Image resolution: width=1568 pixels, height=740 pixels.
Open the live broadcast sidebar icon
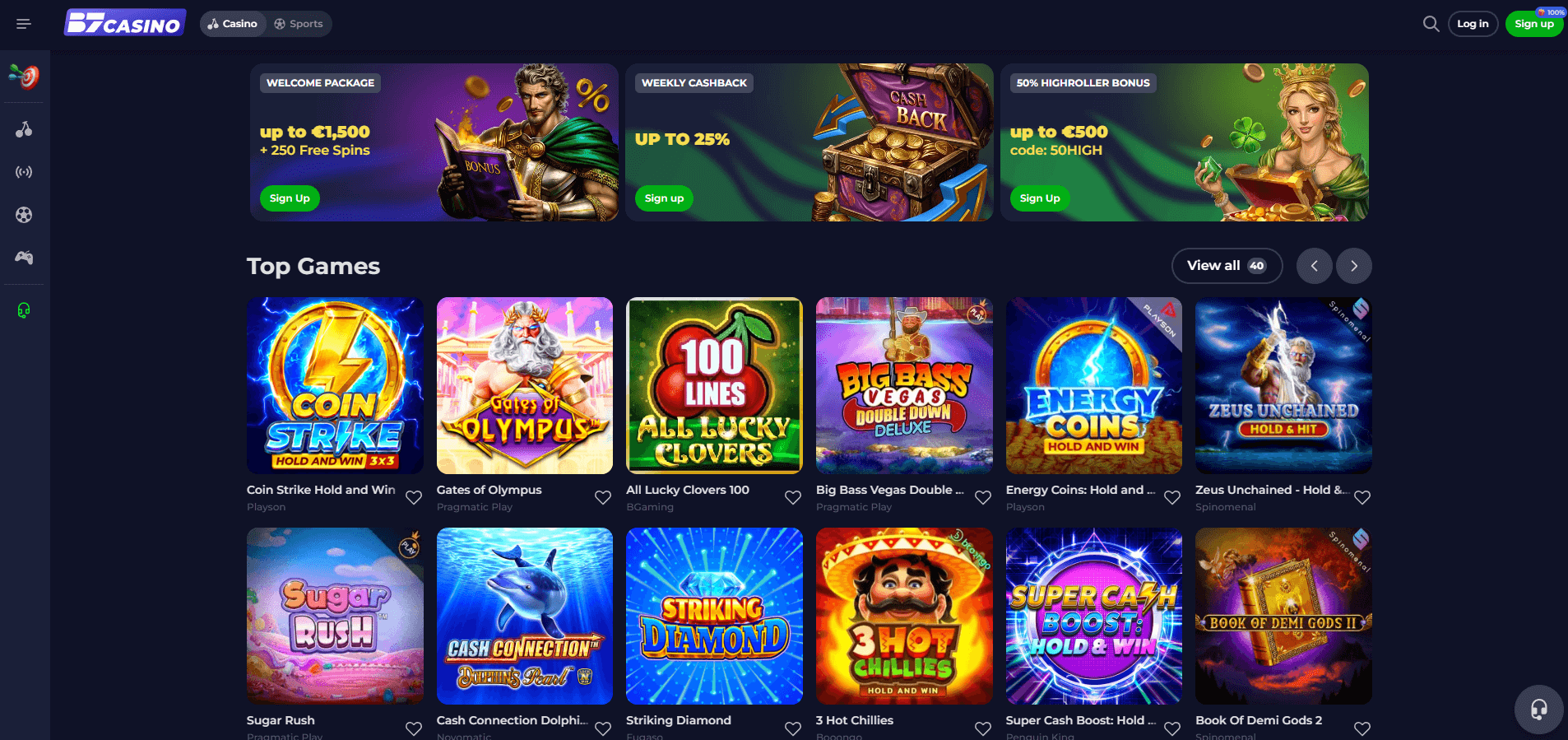click(24, 172)
